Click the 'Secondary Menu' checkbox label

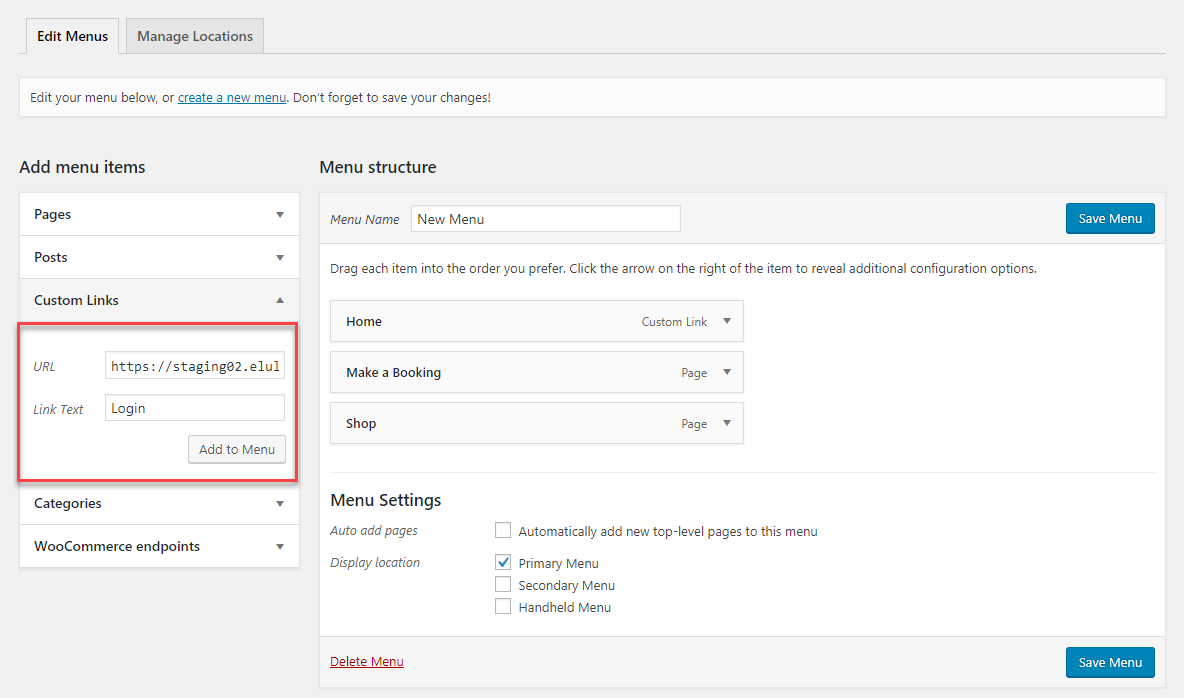[566, 585]
